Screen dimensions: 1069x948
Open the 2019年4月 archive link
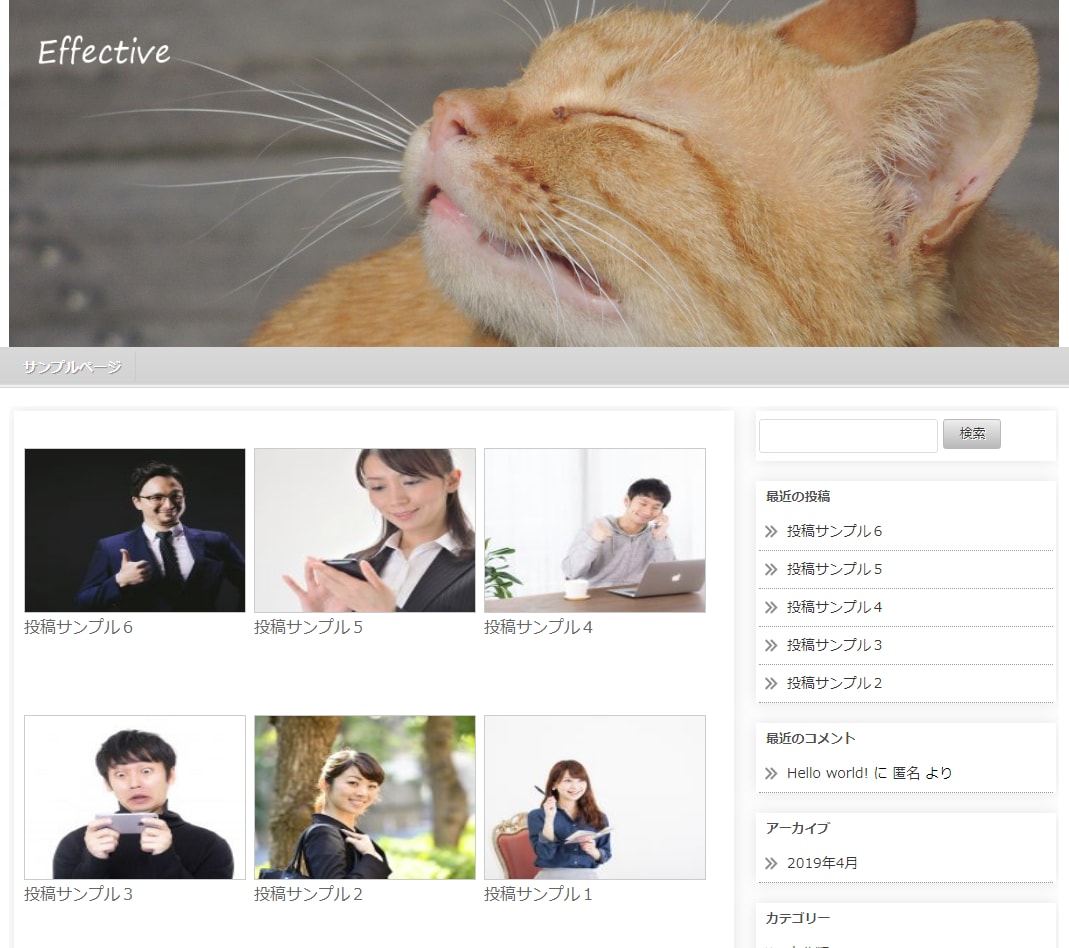pyautogui.click(x=822, y=863)
